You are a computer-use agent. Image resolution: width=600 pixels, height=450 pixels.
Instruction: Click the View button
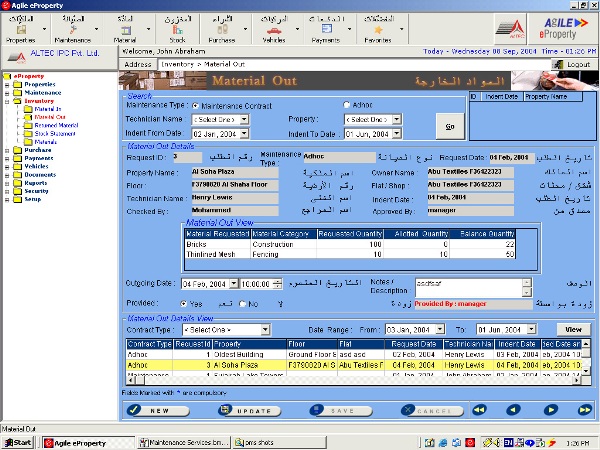(573, 329)
